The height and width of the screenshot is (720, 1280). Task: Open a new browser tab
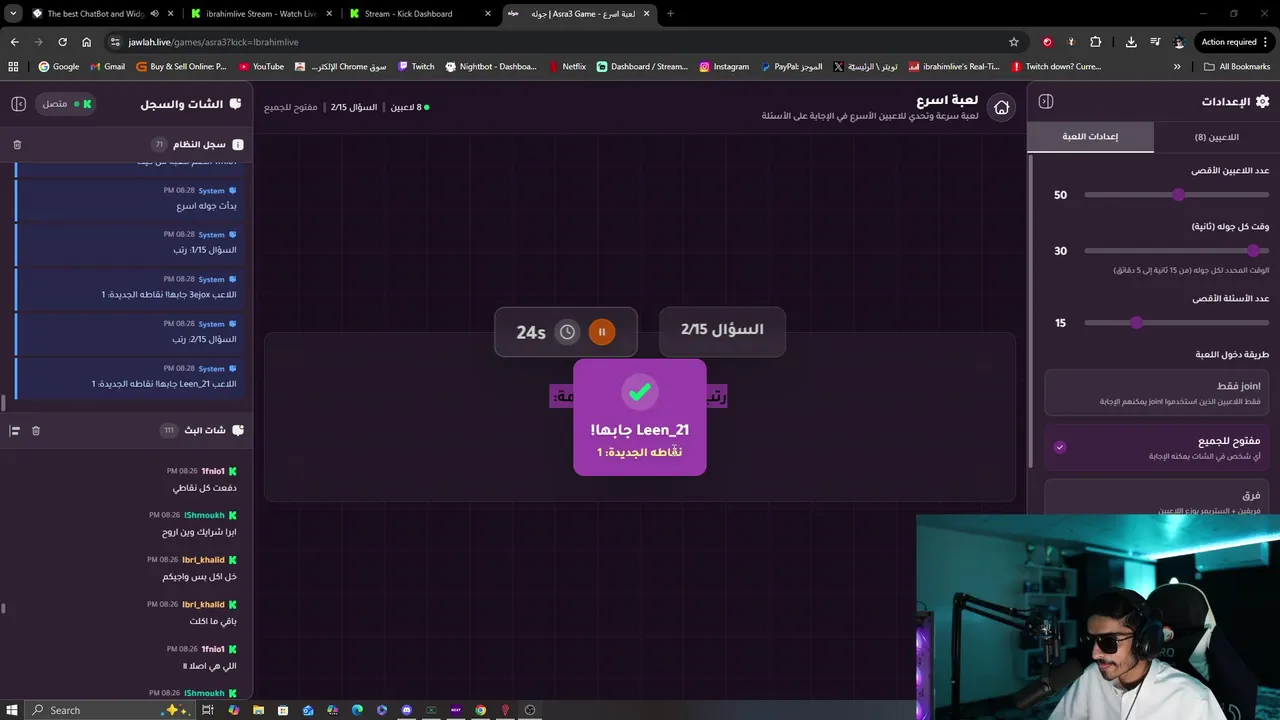tap(670, 14)
